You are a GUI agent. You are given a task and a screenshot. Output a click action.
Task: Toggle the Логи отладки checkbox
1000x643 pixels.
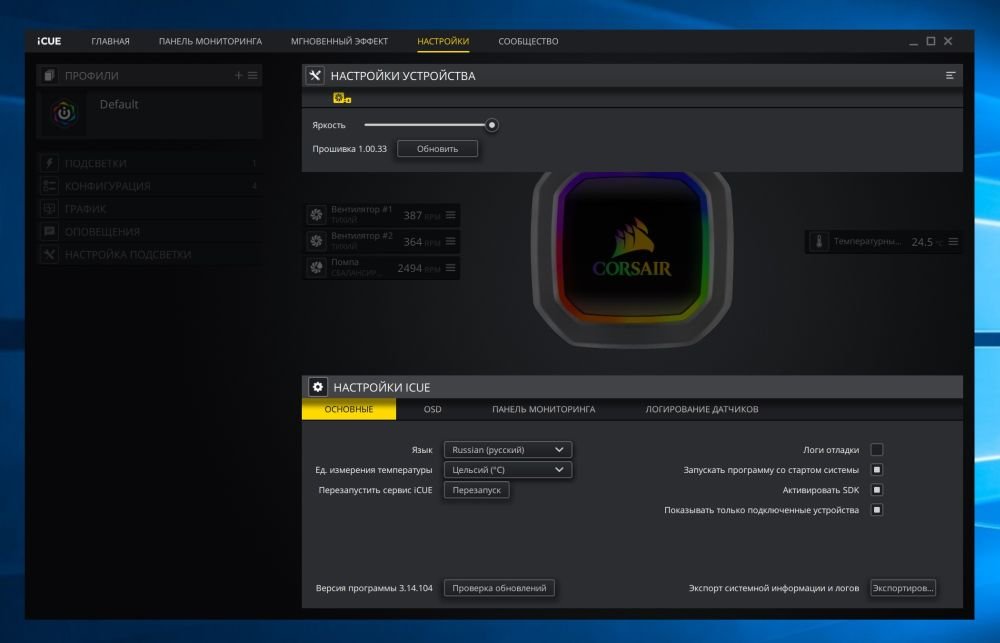[x=877, y=450]
